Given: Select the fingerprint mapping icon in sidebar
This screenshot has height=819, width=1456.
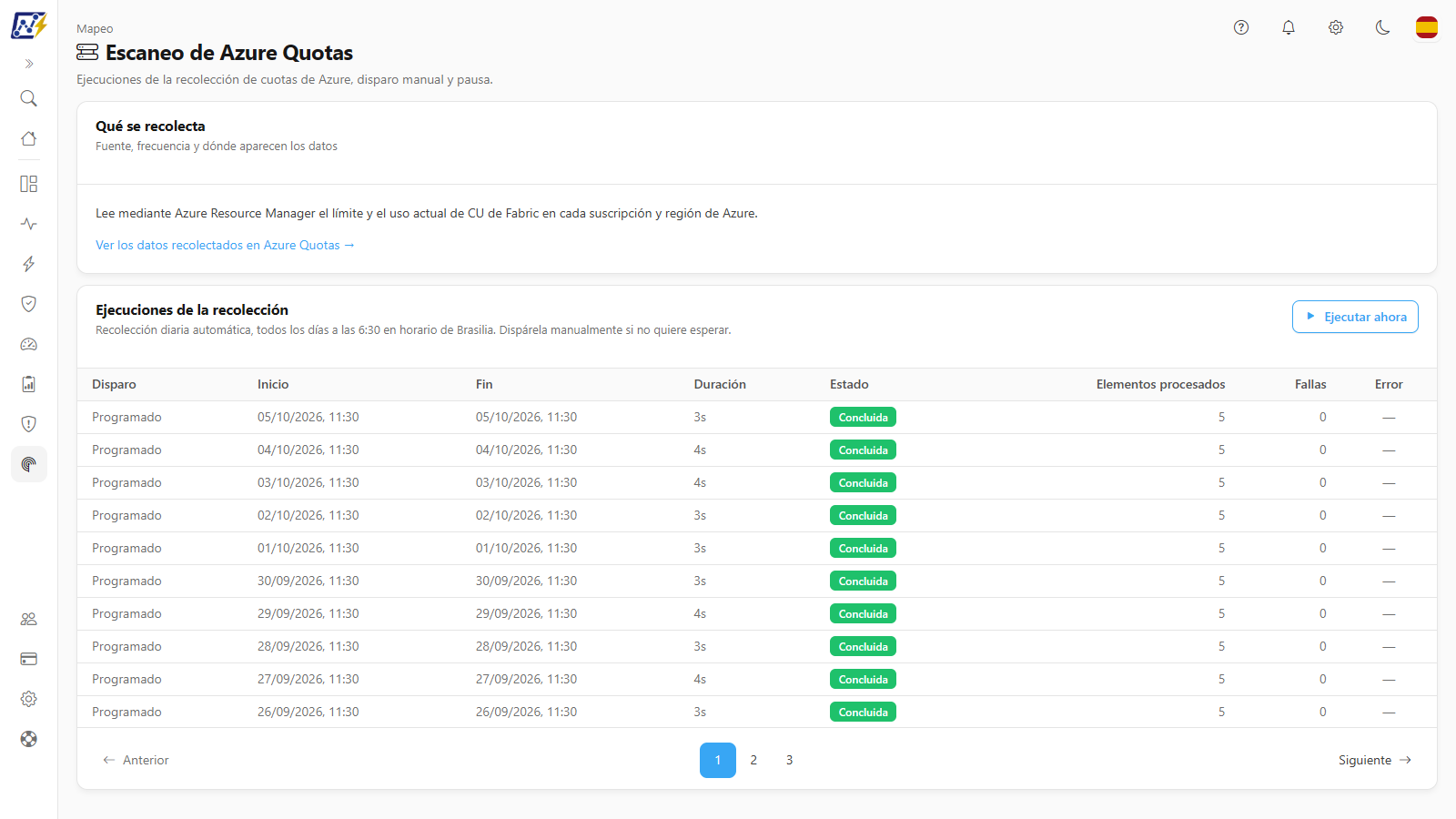Looking at the screenshot, I should [29, 464].
